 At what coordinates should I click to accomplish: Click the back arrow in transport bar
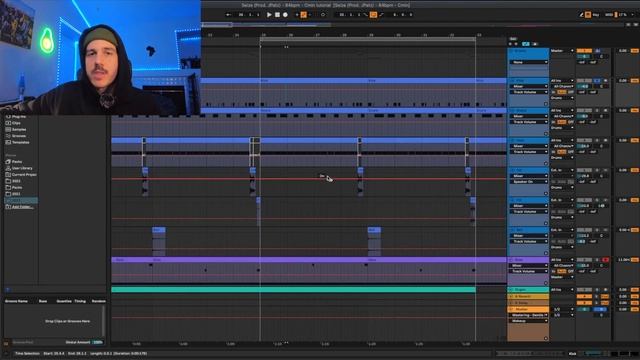tap(229, 15)
